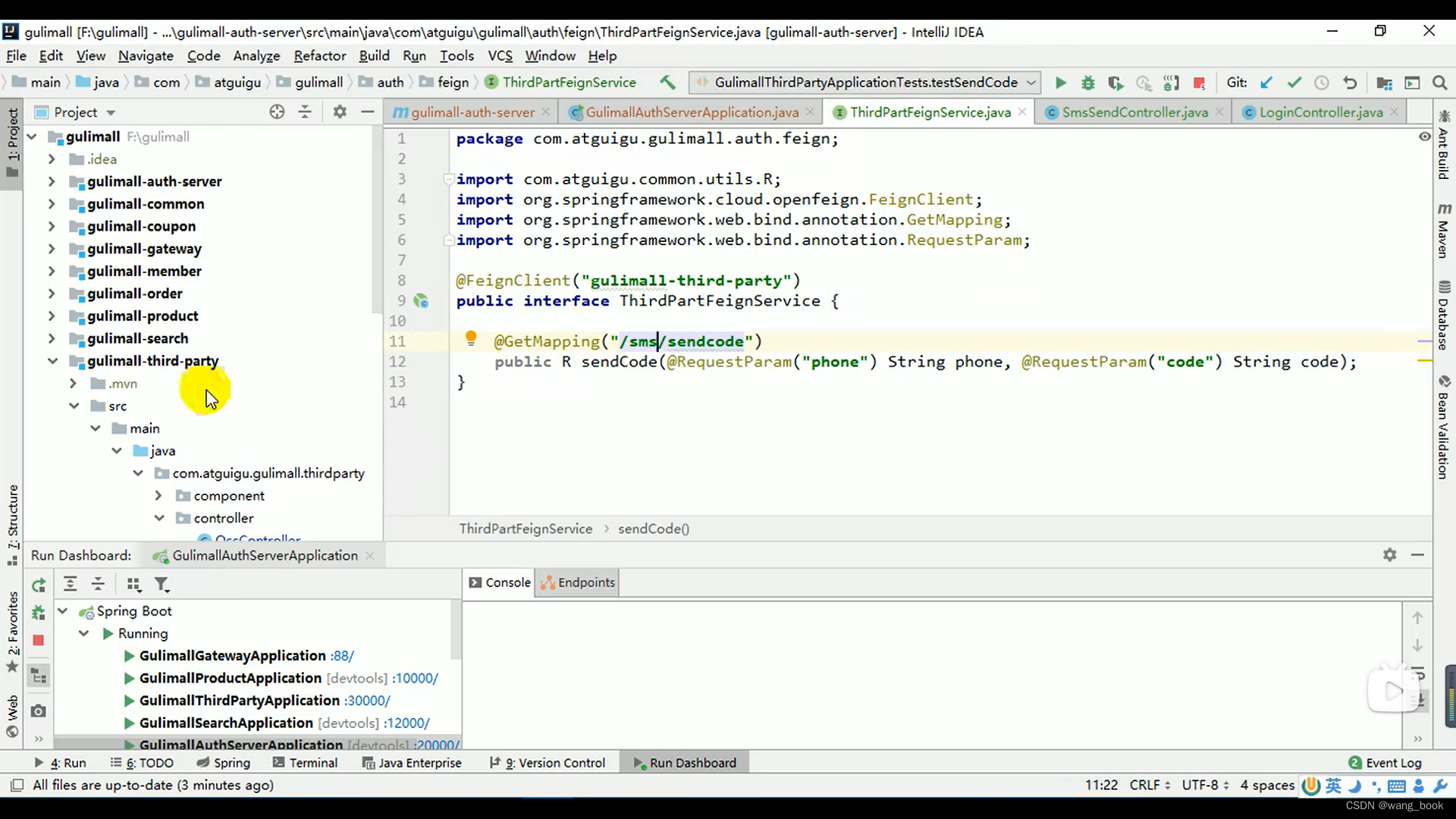Switch to the Endpoints tab

click(578, 582)
